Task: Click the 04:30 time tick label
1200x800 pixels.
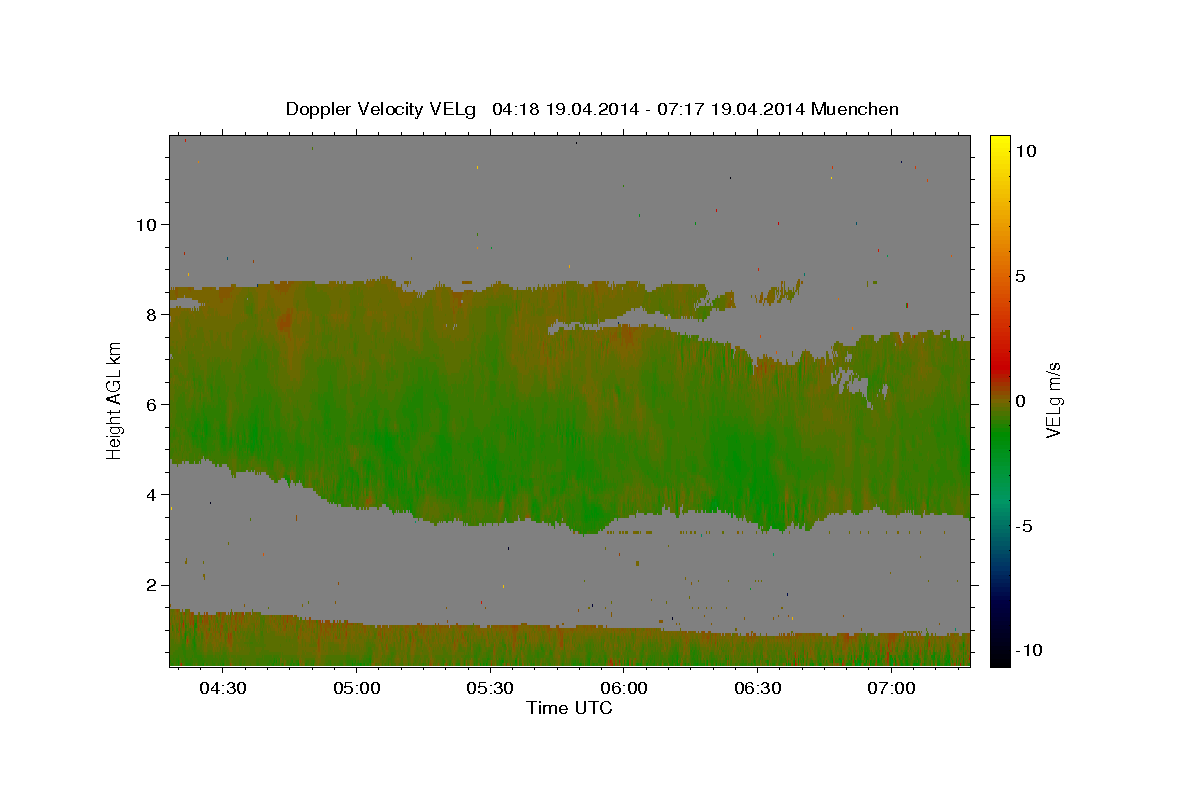Action: click(223, 688)
